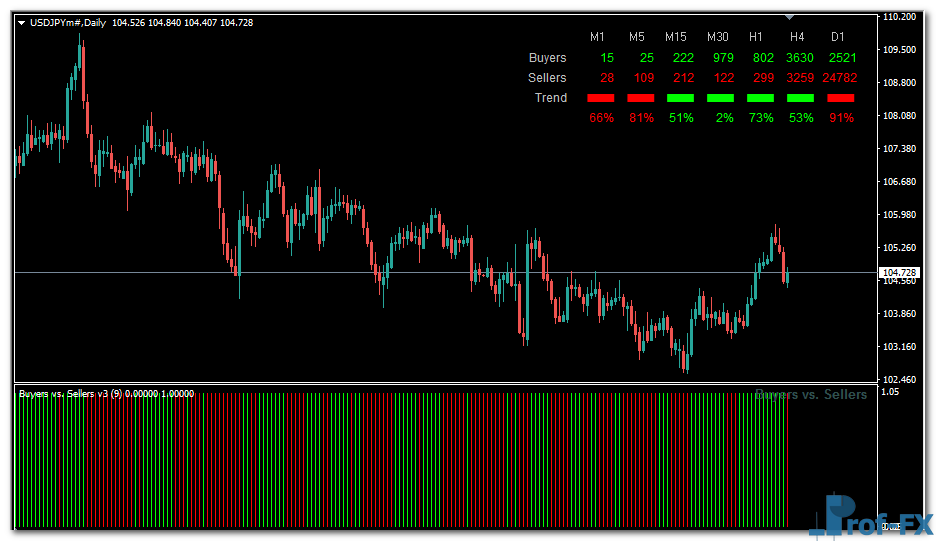Click the red M1 trend bar
Screen dimensions: 936x541
click(x=601, y=98)
